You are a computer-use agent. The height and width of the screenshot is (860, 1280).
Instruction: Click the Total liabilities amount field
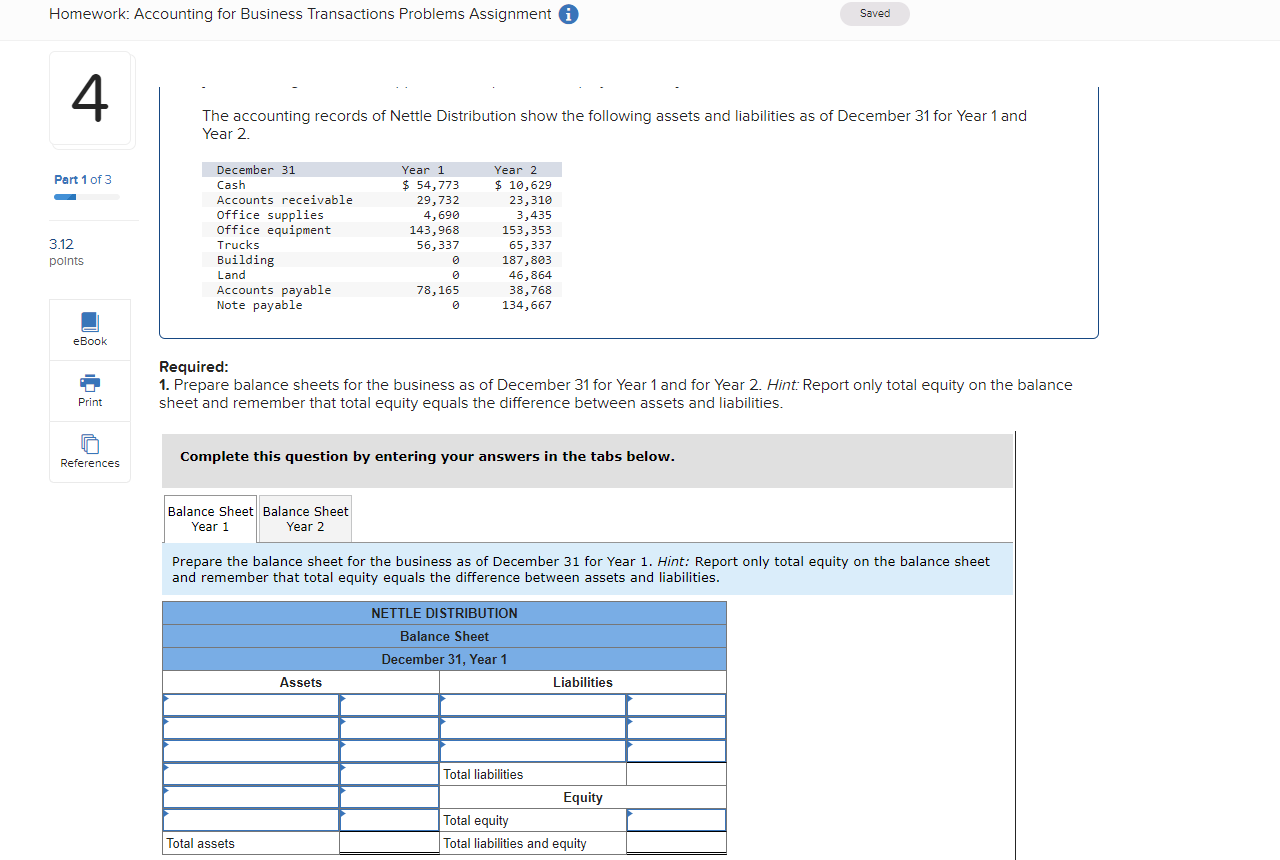pyautogui.click(x=676, y=774)
